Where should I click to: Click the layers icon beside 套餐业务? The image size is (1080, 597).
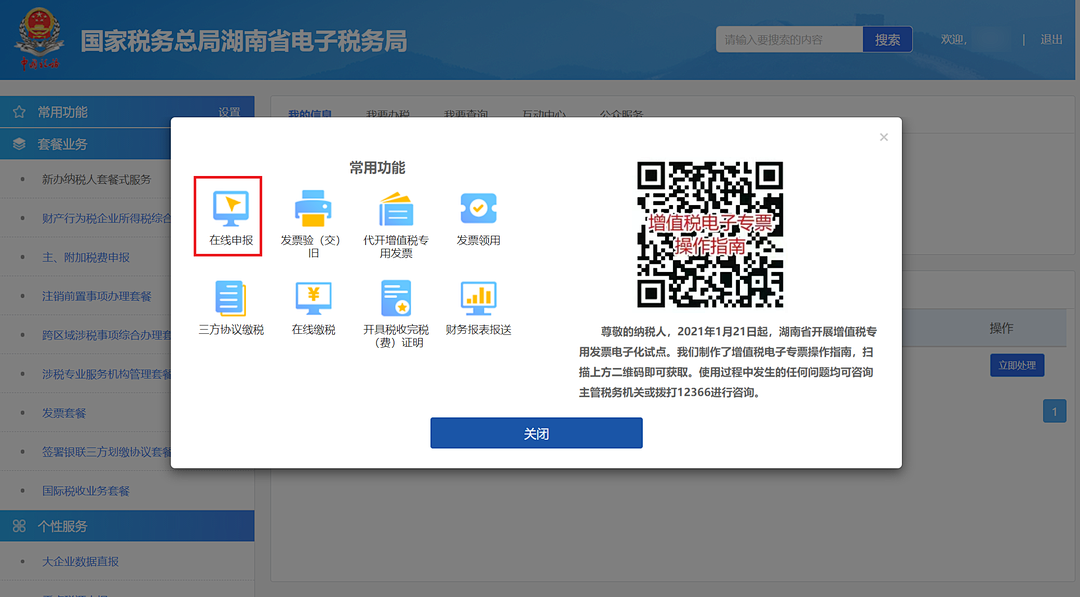tap(19, 144)
